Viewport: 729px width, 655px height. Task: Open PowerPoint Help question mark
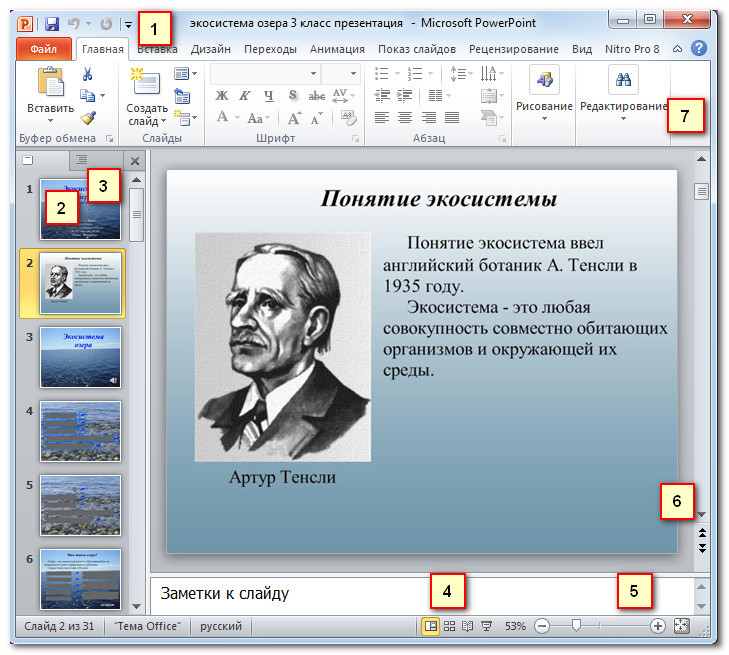pyautogui.click(x=698, y=48)
